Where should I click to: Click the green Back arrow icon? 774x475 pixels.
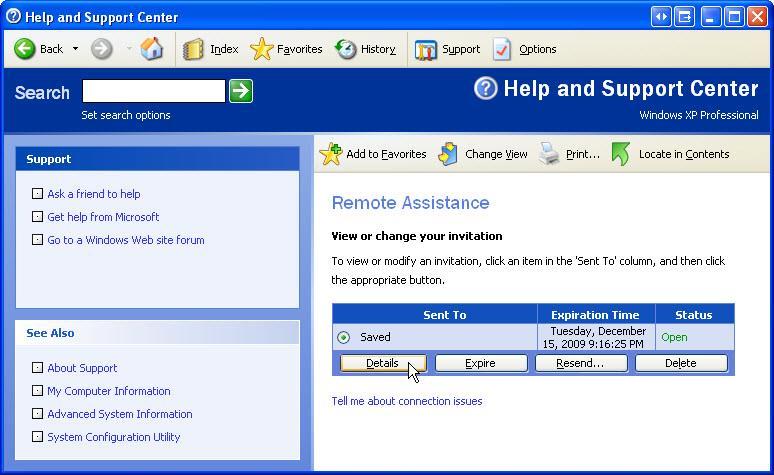(x=24, y=49)
